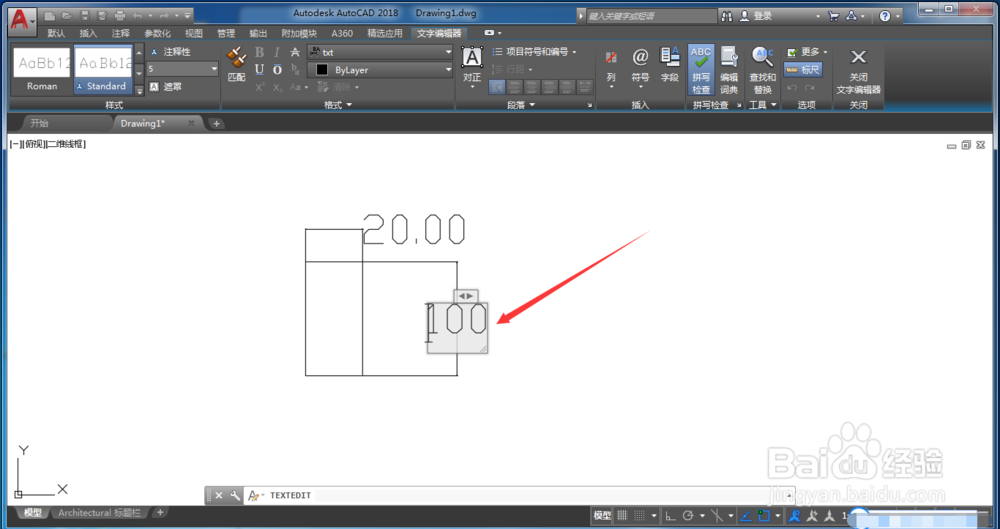The width and height of the screenshot is (1000, 529).
Task: Expand the text style gallery list
Action: (x=140, y=90)
